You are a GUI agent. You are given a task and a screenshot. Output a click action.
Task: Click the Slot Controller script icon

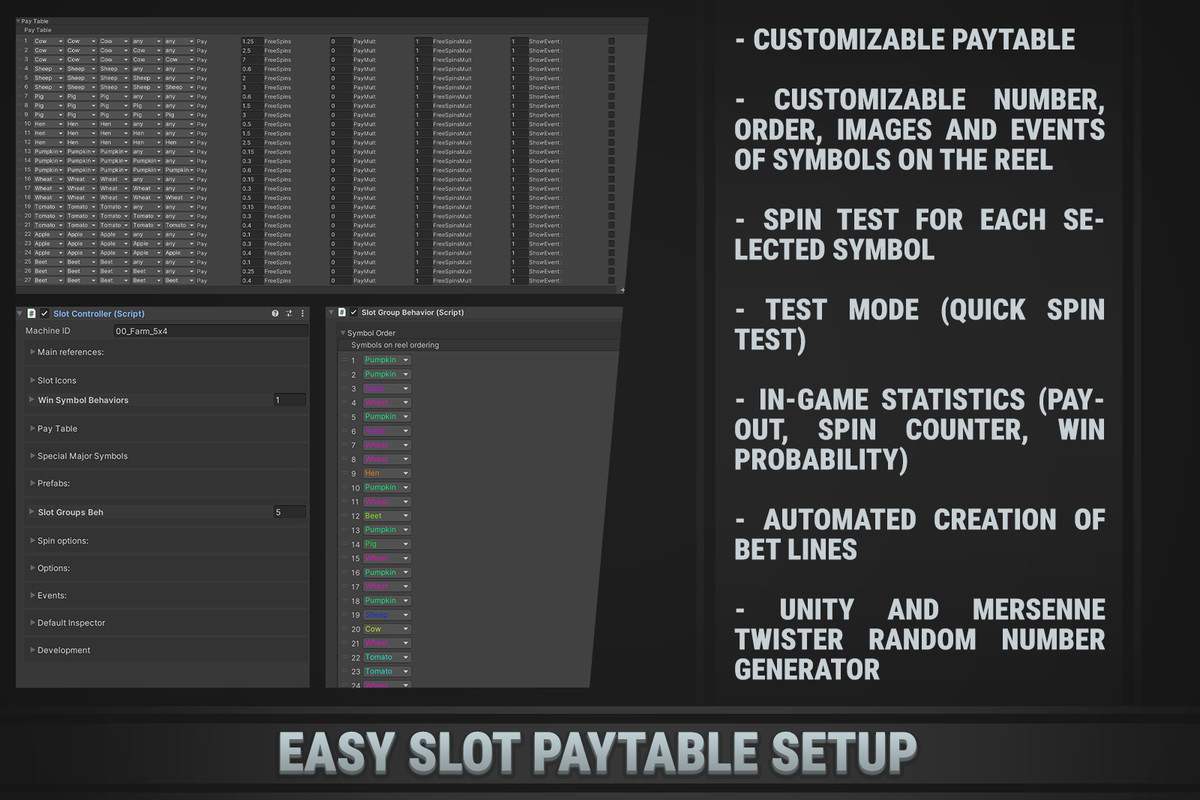pos(31,313)
